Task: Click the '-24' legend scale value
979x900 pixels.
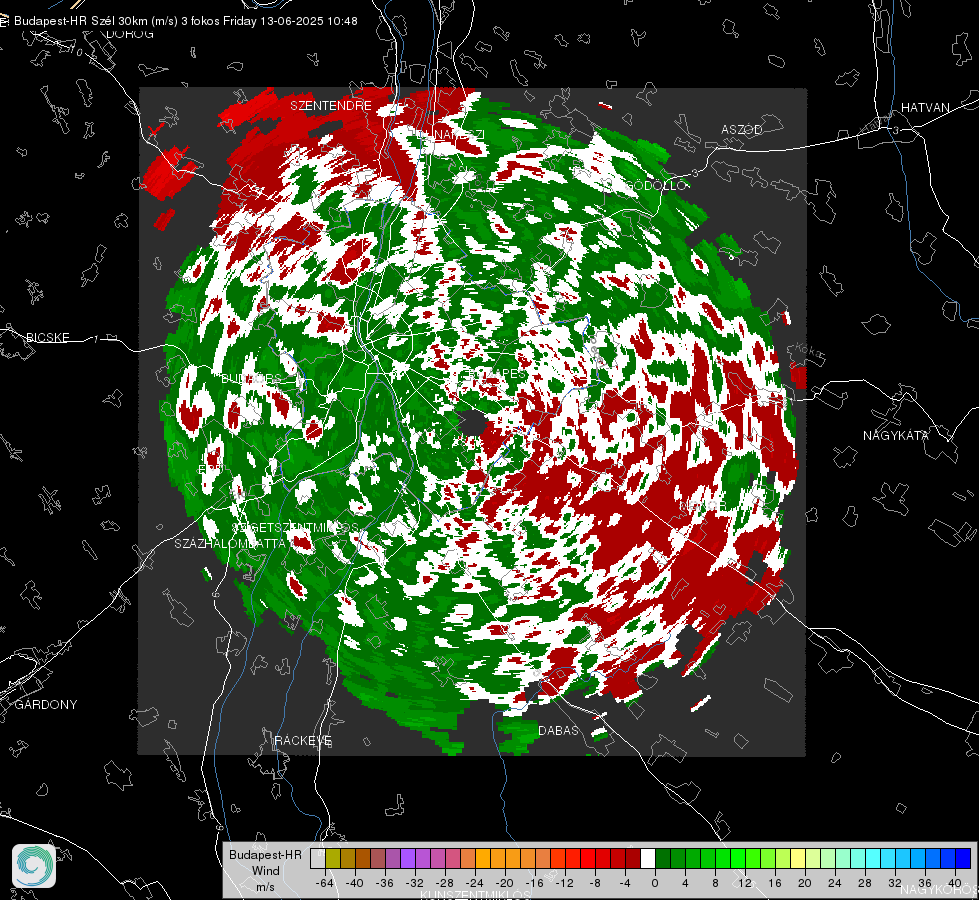Action: pyautogui.click(x=475, y=883)
